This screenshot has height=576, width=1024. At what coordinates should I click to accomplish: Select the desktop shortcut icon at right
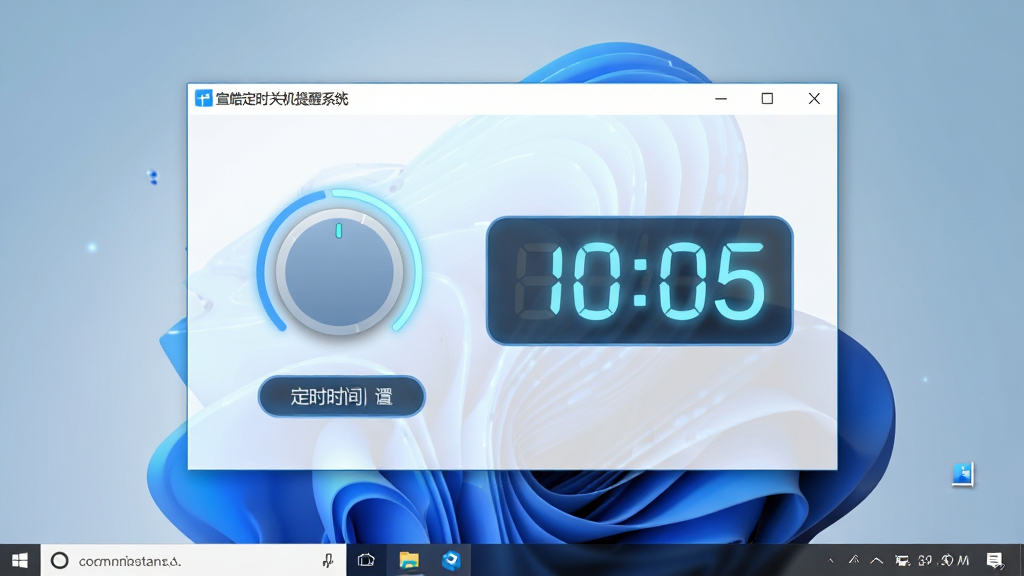click(x=963, y=474)
